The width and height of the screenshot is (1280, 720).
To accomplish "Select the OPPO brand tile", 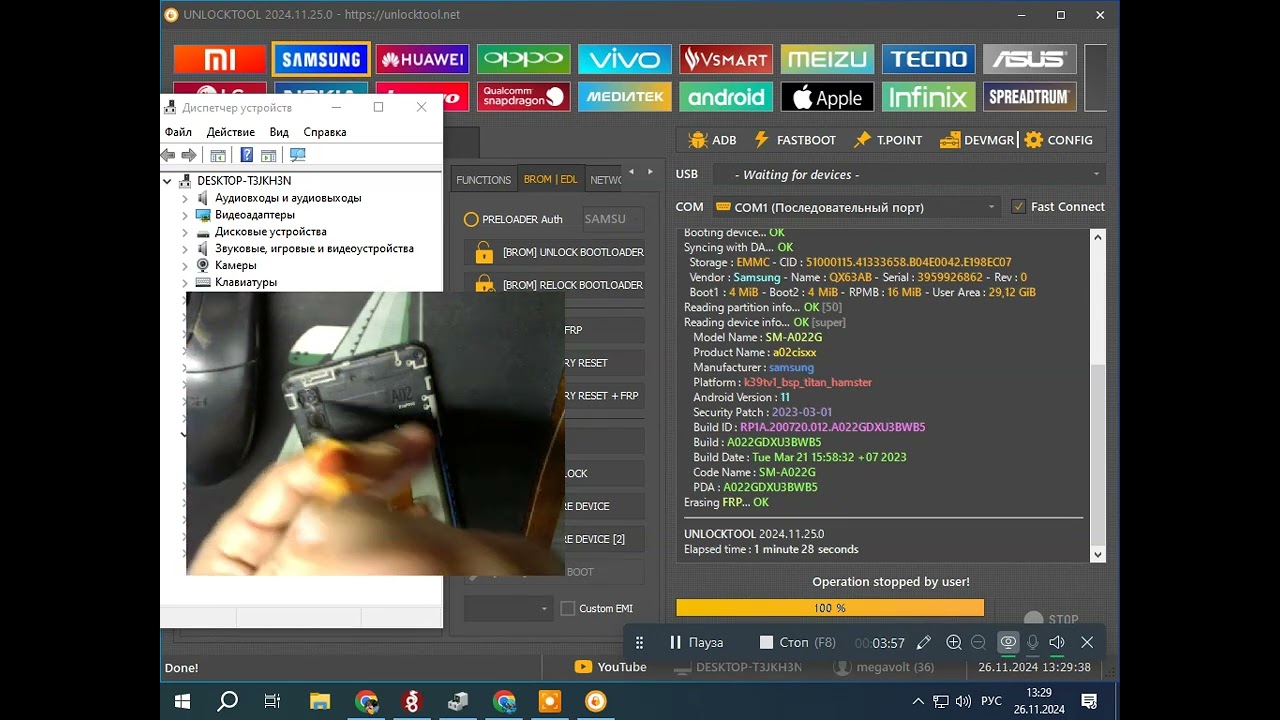I will click(523, 59).
